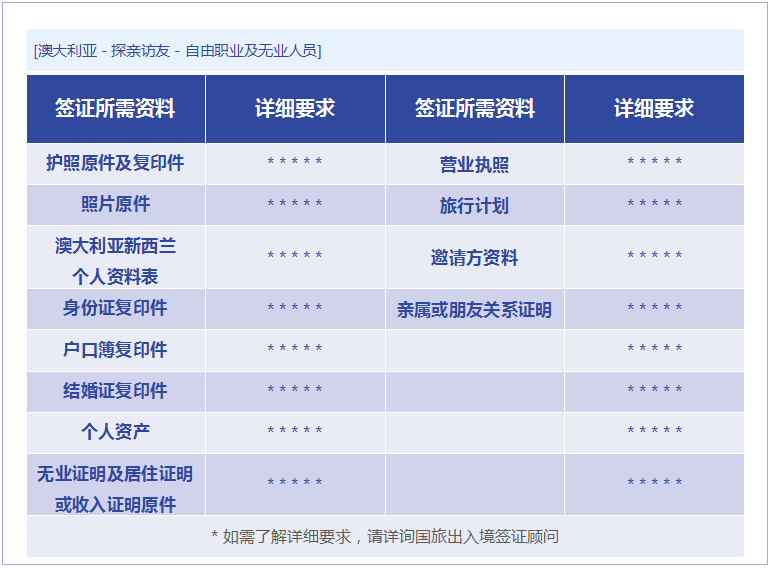Select the 亲属或朋友关系证明 cell
Image resolution: width=770 pixels, height=568 pixels.
pyautogui.click(x=475, y=309)
